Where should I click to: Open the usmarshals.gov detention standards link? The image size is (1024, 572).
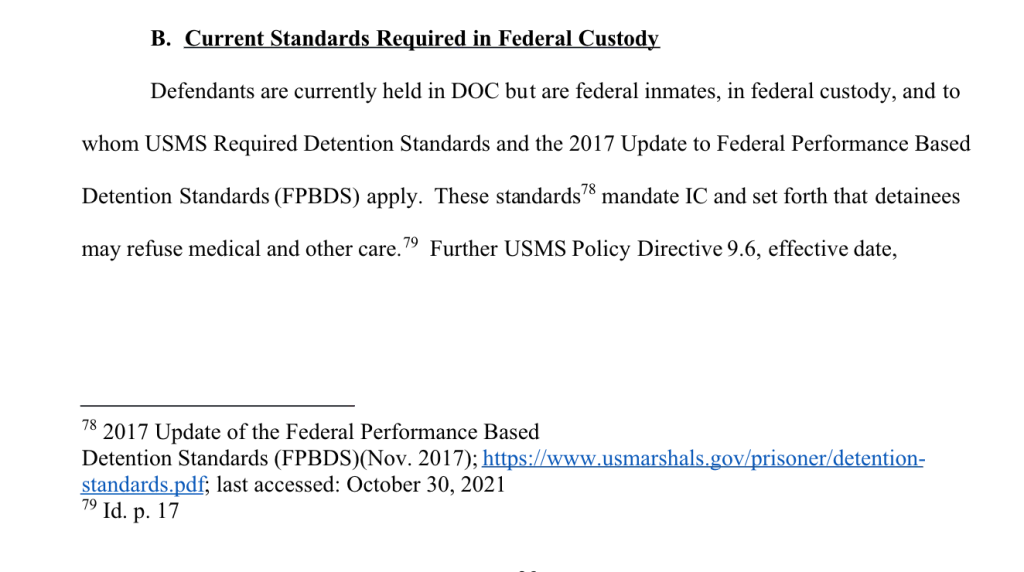pos(703,458)
